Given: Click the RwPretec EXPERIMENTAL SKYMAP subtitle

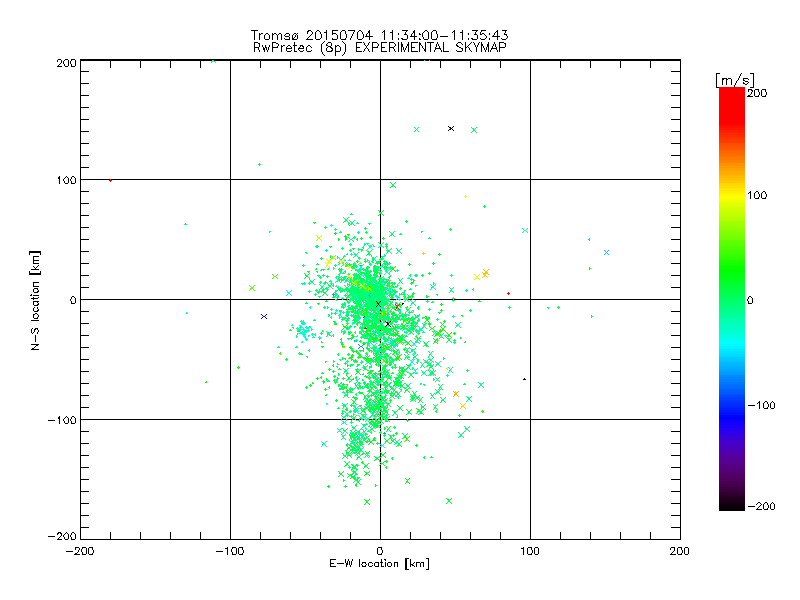Looking at the screenshot, I should [x=379, y=48].
